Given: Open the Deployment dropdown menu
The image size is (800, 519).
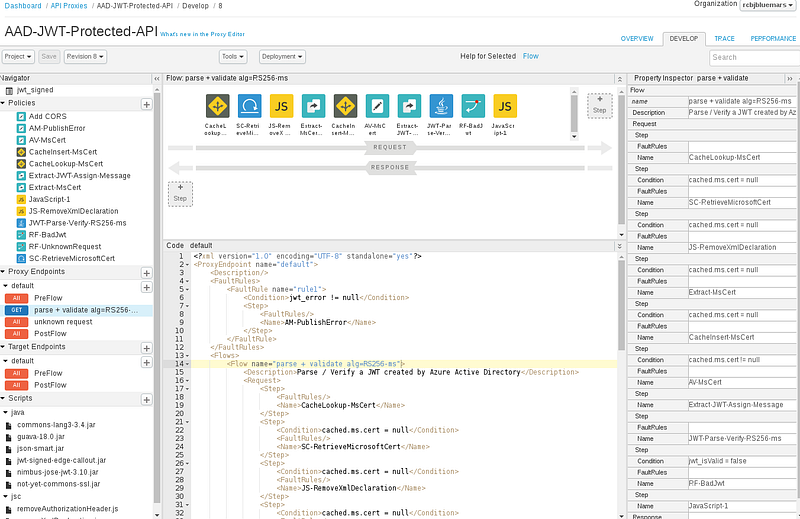Looking at the screenshot, I should (x=282, y=57).
